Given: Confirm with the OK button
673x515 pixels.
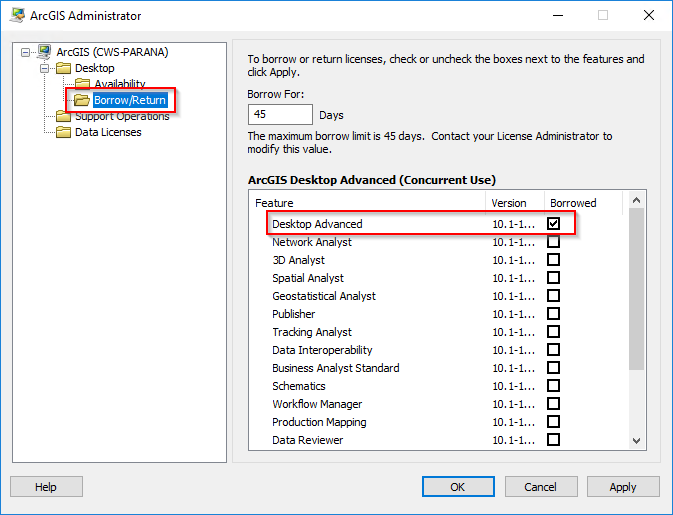Looking at the screenshot, I should (x=458, y=487).
